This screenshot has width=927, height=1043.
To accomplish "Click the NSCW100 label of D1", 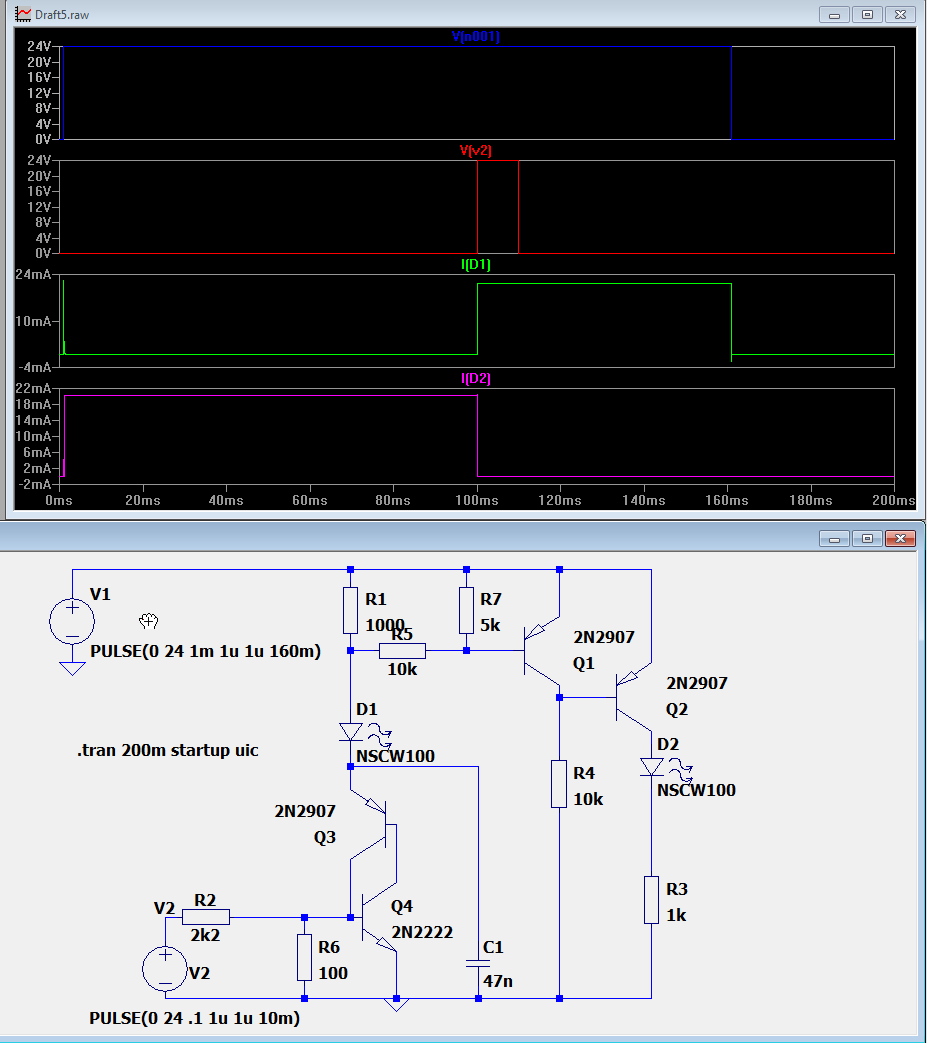I will [x=395, y=756].
